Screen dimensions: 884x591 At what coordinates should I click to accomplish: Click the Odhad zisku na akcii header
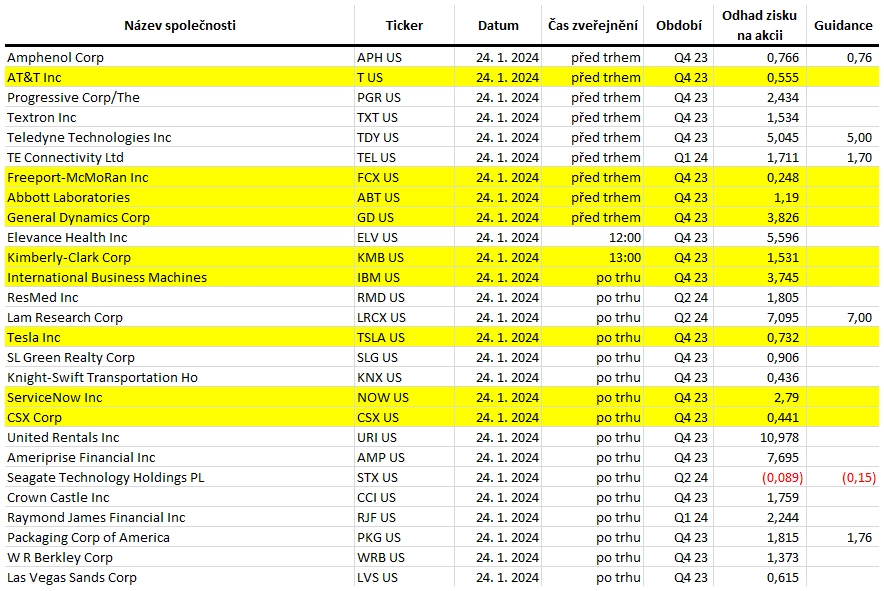coord(759,25)
